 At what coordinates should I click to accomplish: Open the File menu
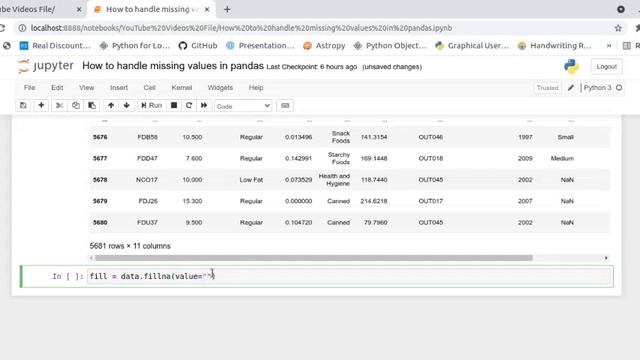tap(29, 88)
